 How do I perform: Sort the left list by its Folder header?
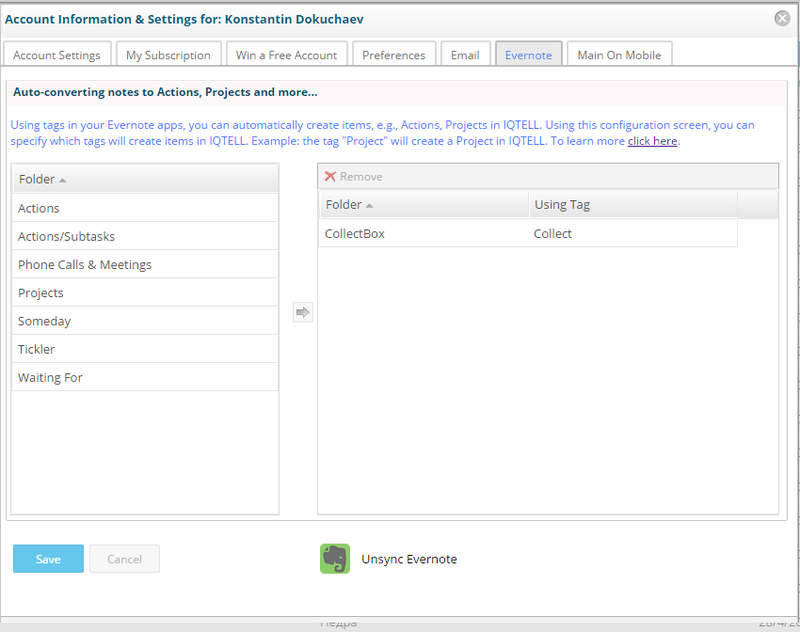pos(145,179)
